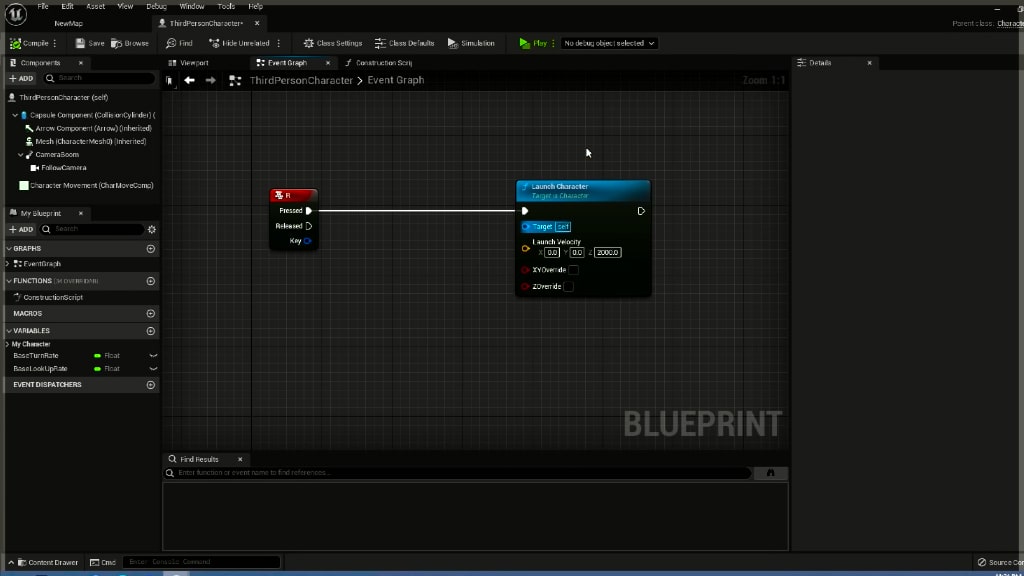Viewport: 1024px width, 576px height.
Task: Open Hide Unrelated options menu
Action: point(279,43)
